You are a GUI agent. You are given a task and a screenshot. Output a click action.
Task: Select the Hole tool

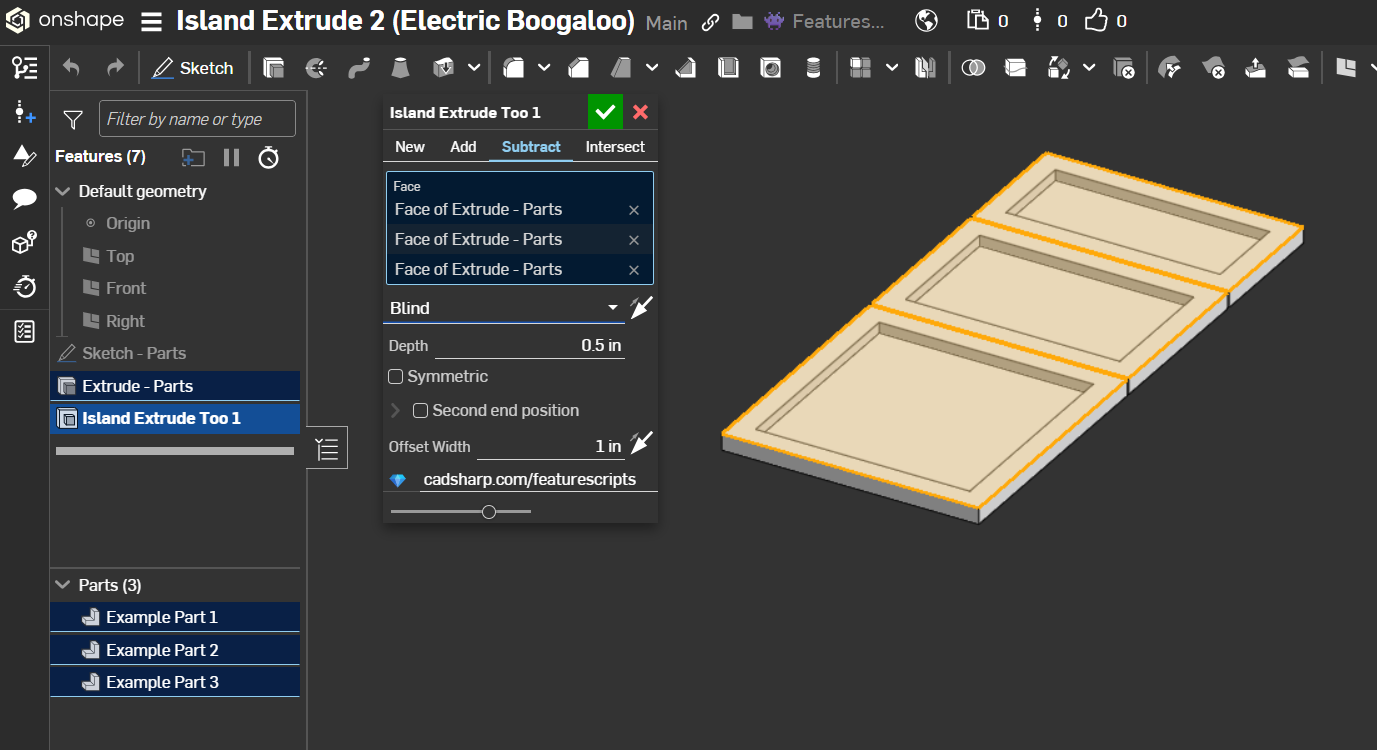pos(771,68)
